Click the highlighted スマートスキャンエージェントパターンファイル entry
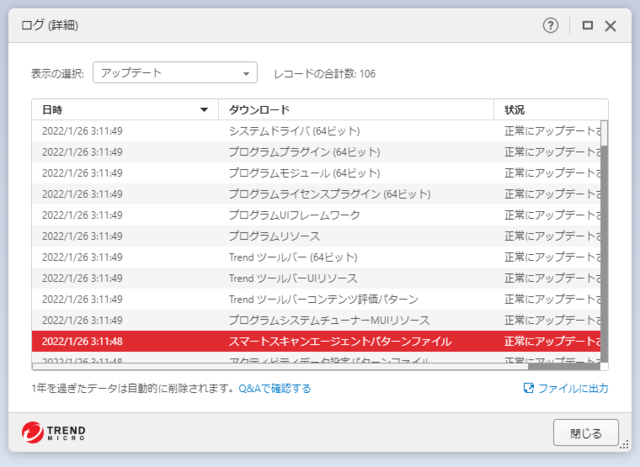The image size is (640, 467). [340, 341]
